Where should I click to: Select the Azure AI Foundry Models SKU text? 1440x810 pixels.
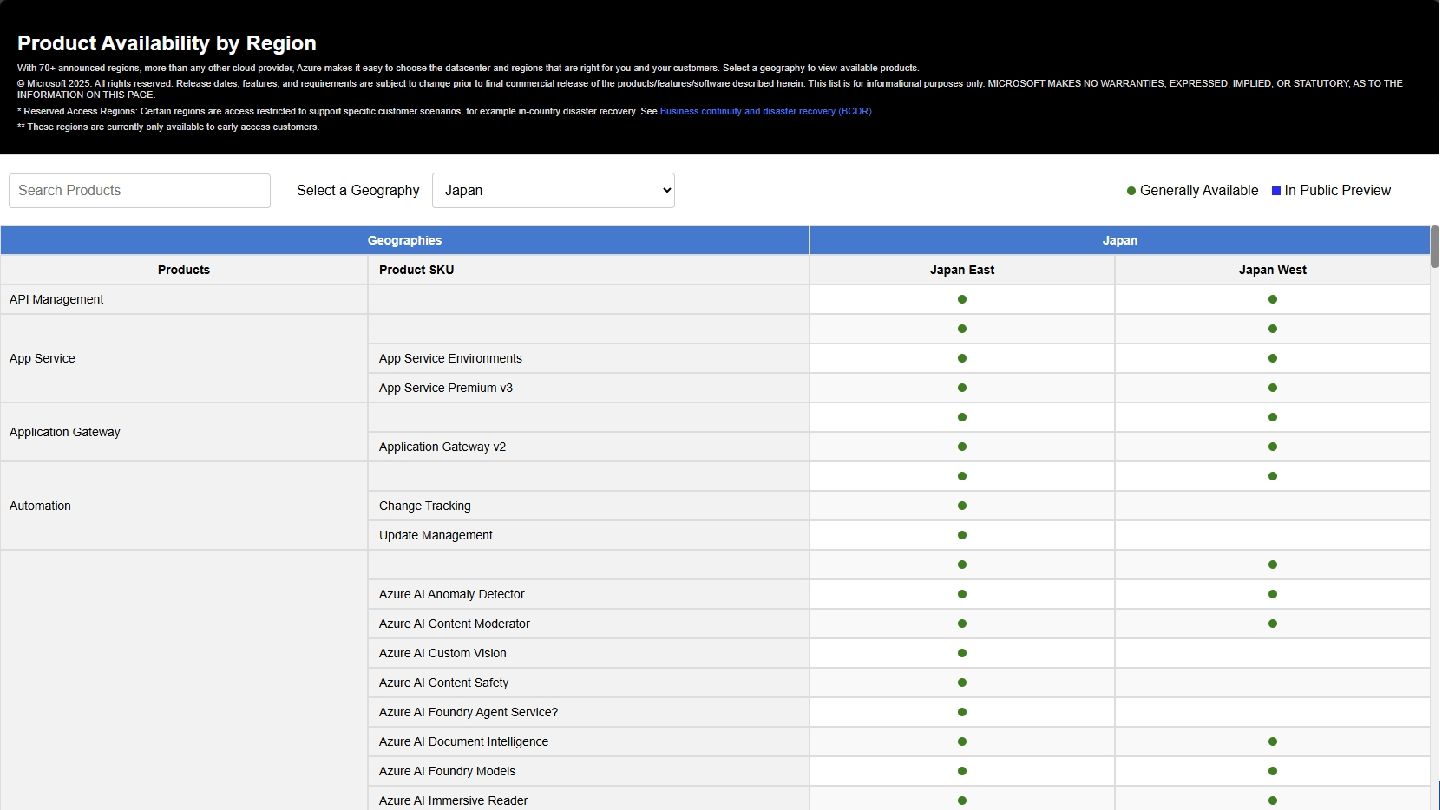click(447, 771)
